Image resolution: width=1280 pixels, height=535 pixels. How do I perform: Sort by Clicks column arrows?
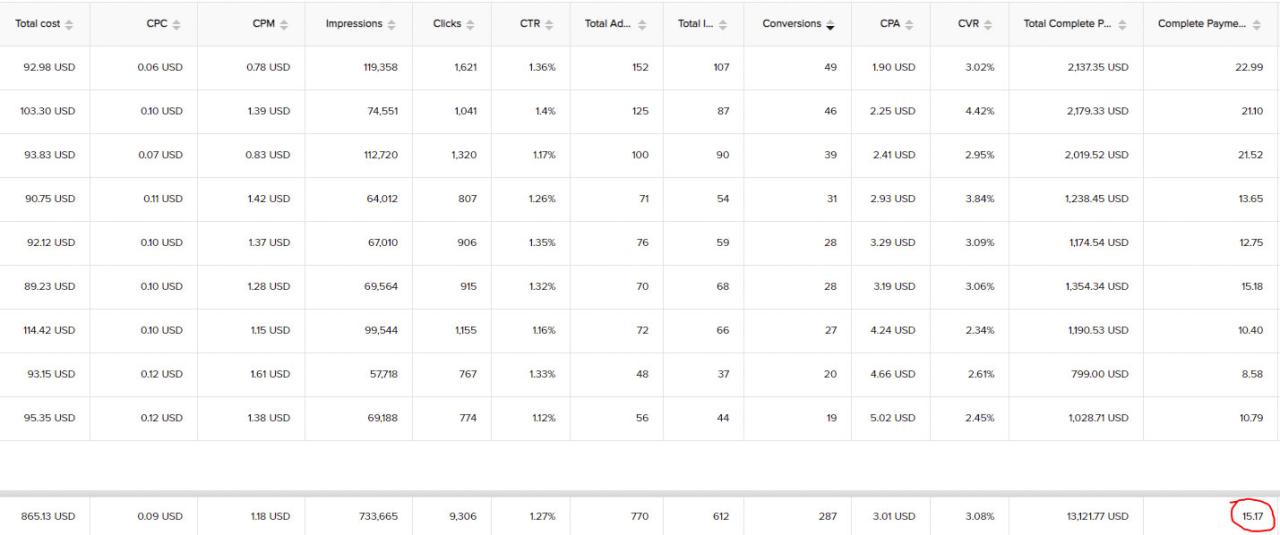coord(470,23)
